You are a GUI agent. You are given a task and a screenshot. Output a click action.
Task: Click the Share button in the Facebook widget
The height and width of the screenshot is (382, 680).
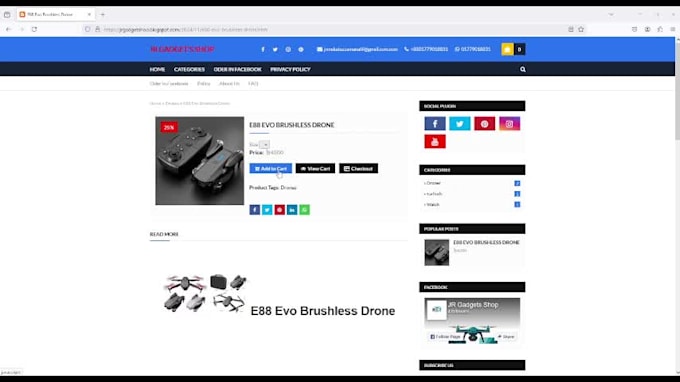pyautogui.click(x=506, y=337)
